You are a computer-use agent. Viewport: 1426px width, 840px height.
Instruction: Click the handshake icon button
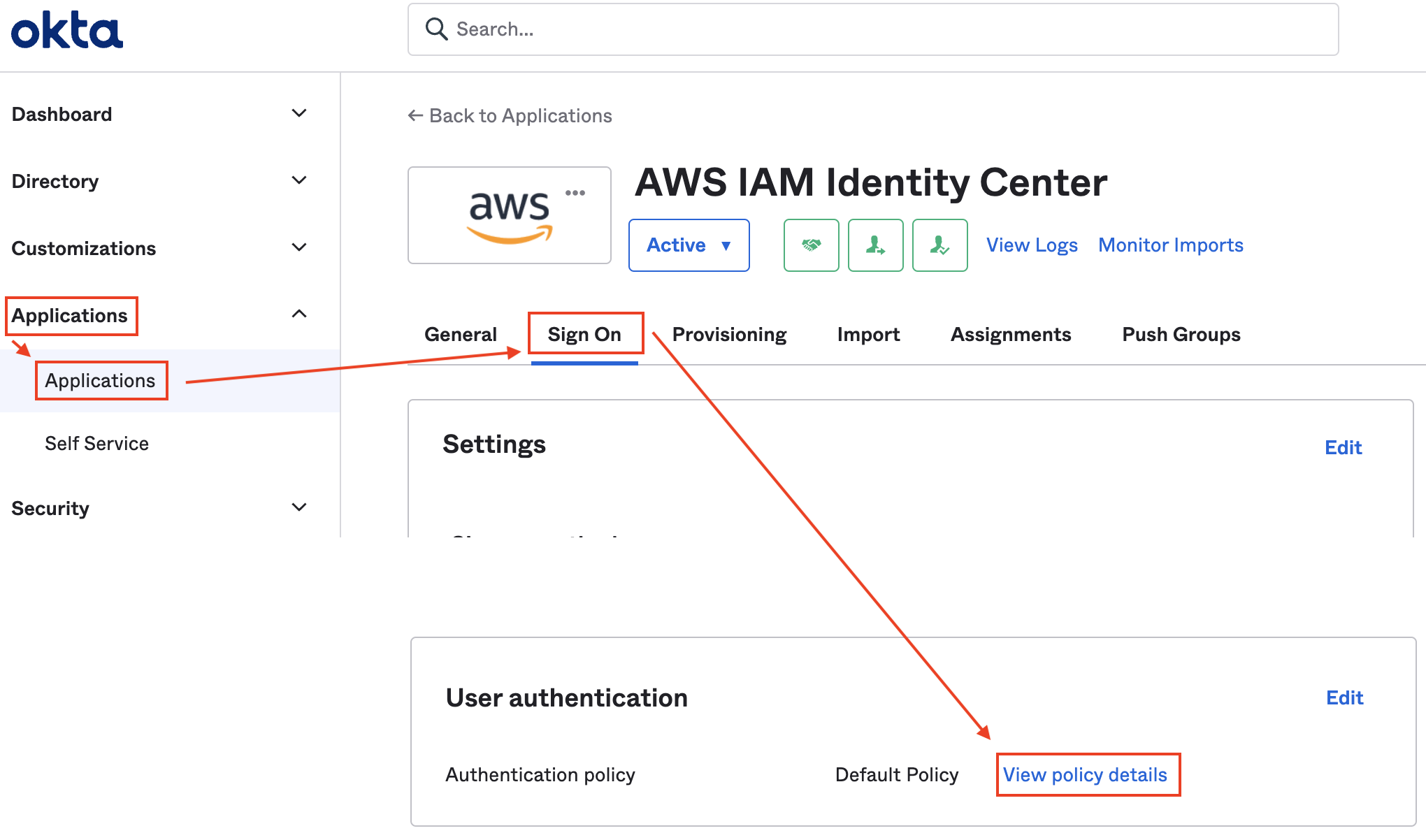click(811, 245)
